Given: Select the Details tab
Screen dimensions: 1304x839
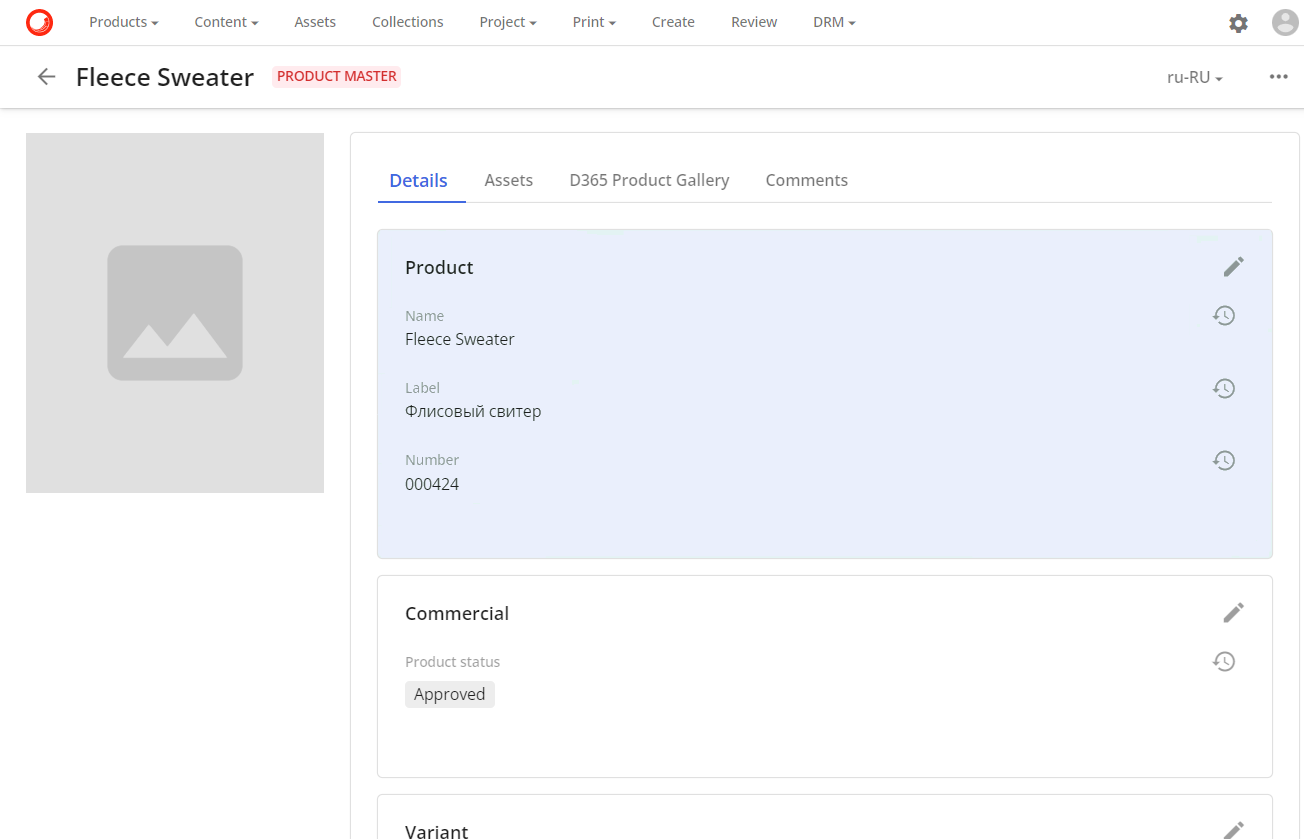Looking at the screenshot, I should click(419, 181).
